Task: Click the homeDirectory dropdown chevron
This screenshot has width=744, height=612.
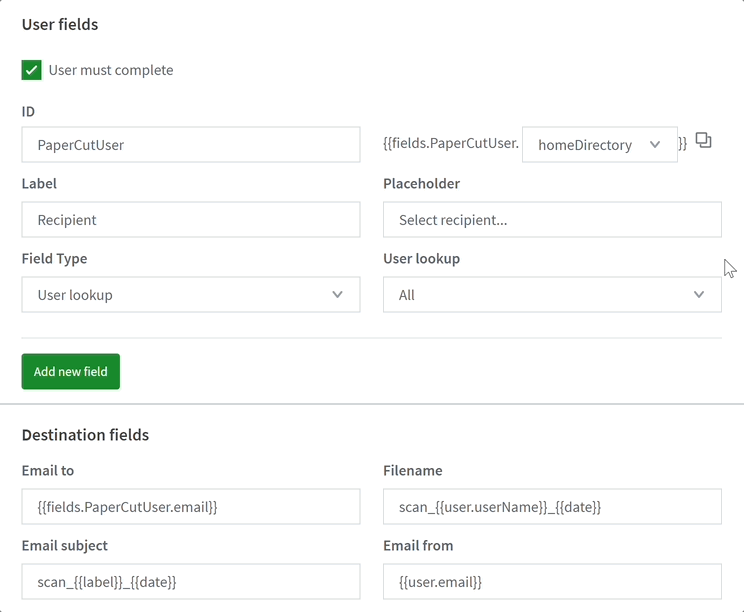Action: pyautogui.click(x=655, y=145)
